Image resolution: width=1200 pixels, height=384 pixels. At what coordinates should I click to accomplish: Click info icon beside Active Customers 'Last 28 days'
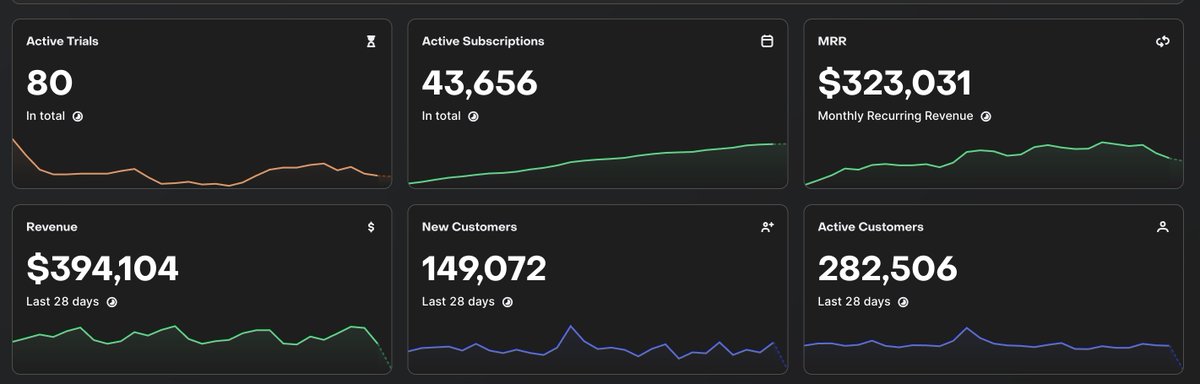[x=903, y=301]
